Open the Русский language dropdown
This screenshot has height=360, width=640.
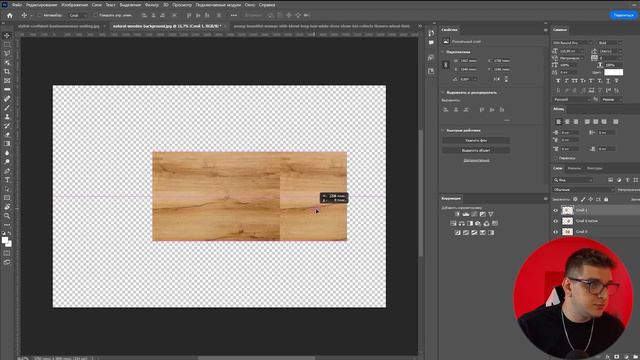pyautogui.click(x=572, y=99)
